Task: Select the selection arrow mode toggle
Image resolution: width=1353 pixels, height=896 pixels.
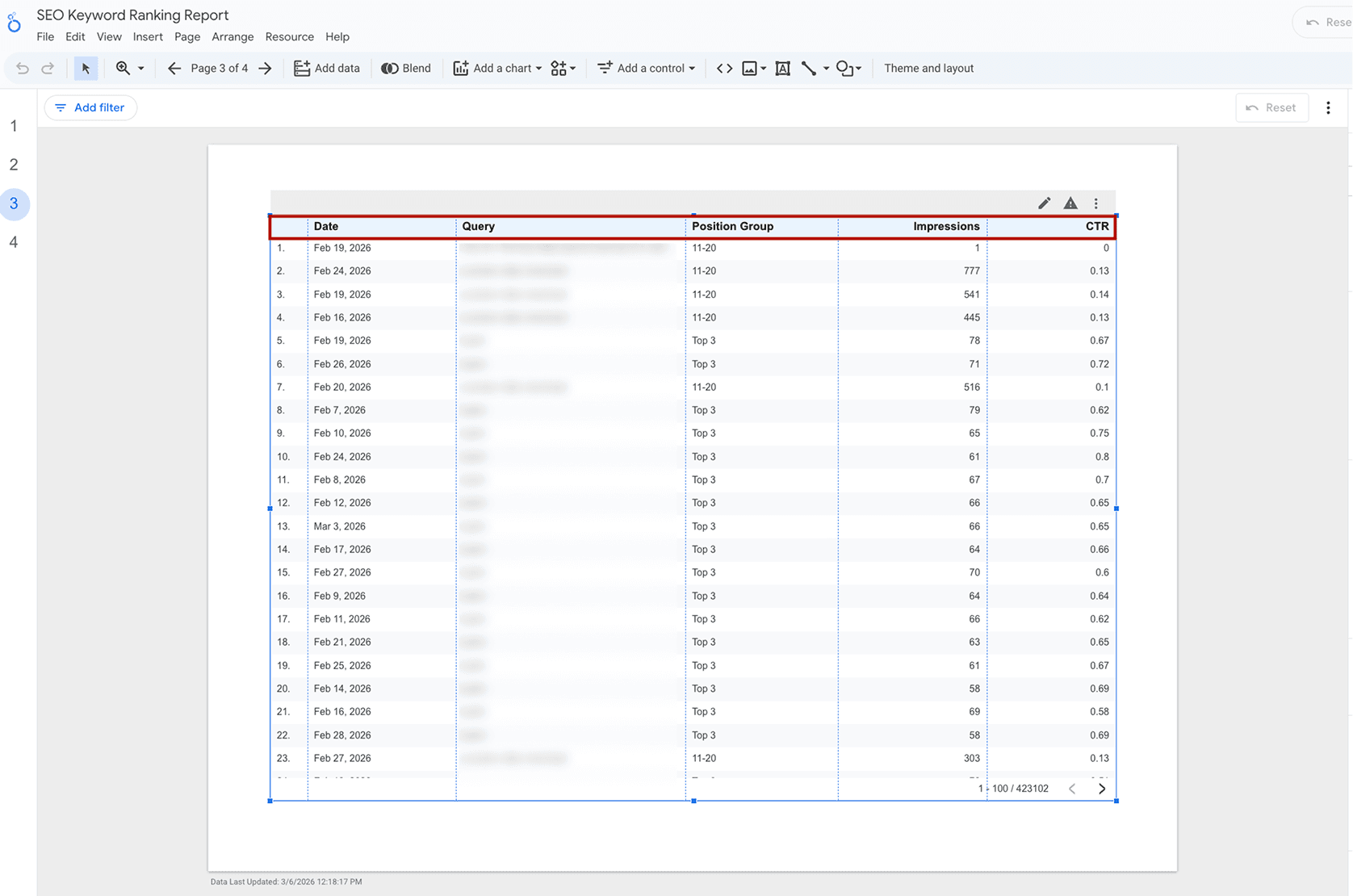Action: (x=86, y=68)
